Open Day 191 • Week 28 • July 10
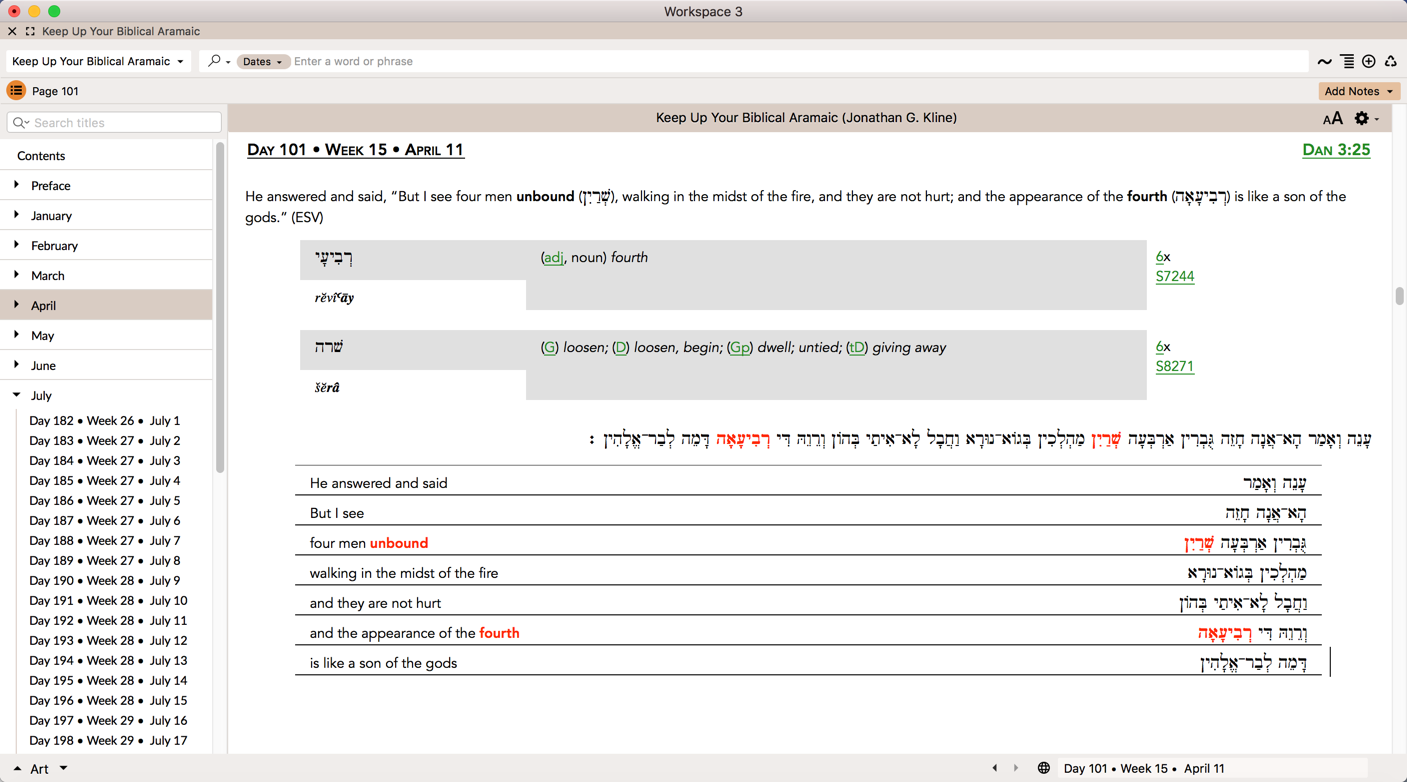The image size is (1407, 782). [108, 601]
